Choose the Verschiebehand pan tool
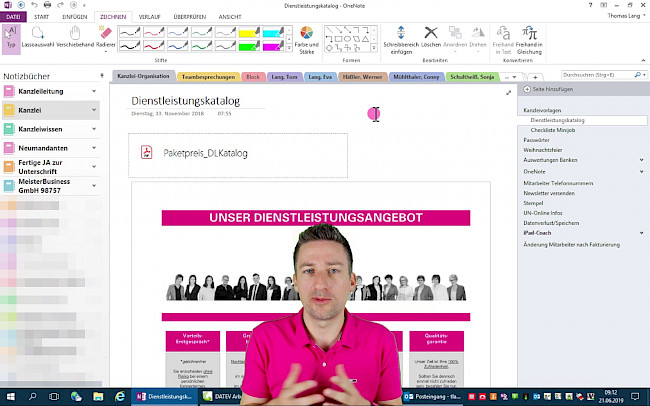Image resolution: width=650 pixels, height=406 pixels. [x=75, y=38]
